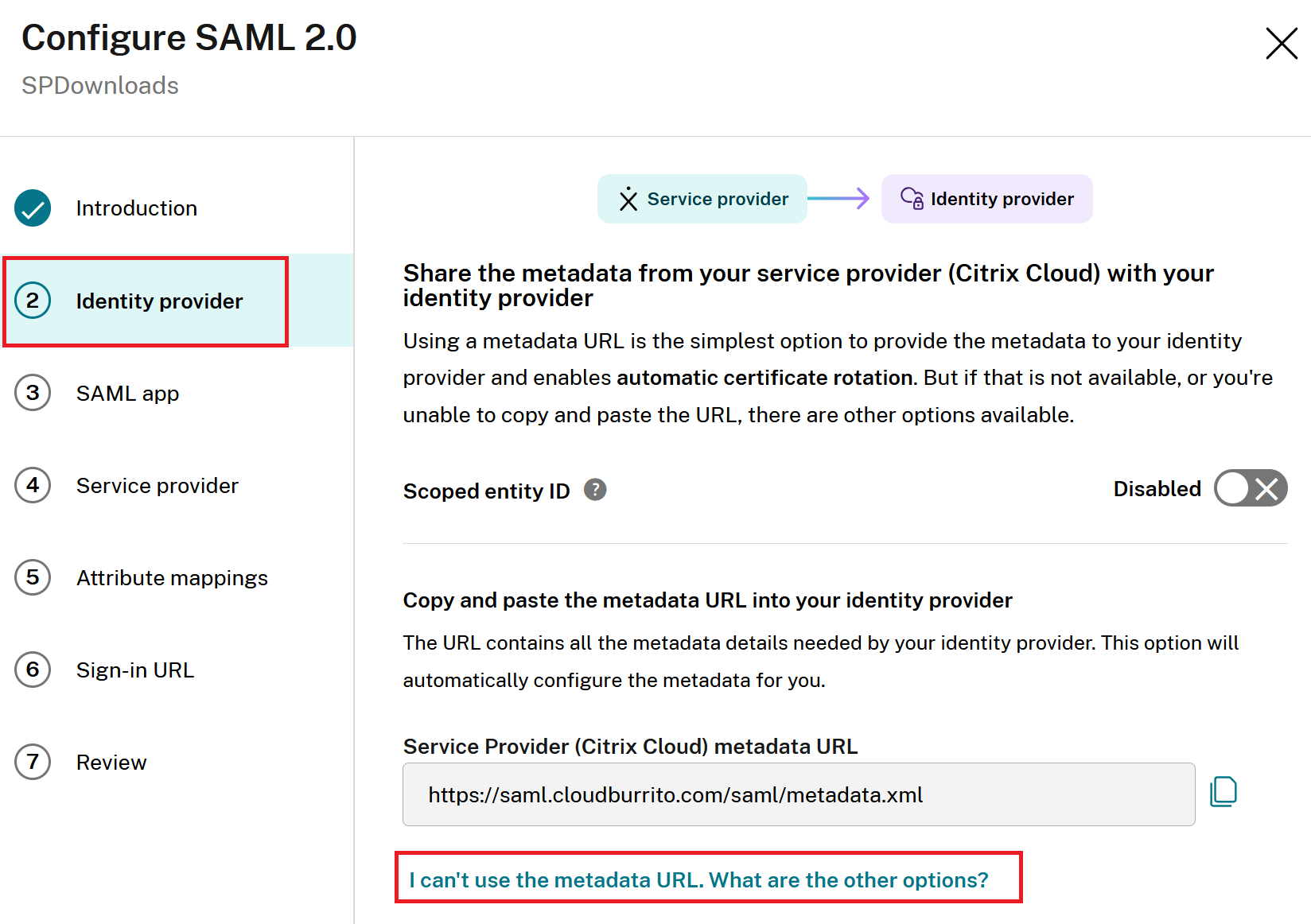Image resolution: width=1311 pixels, height=924 pixels.
Task: Open the other metadata options link
Action: coord(698,880)
